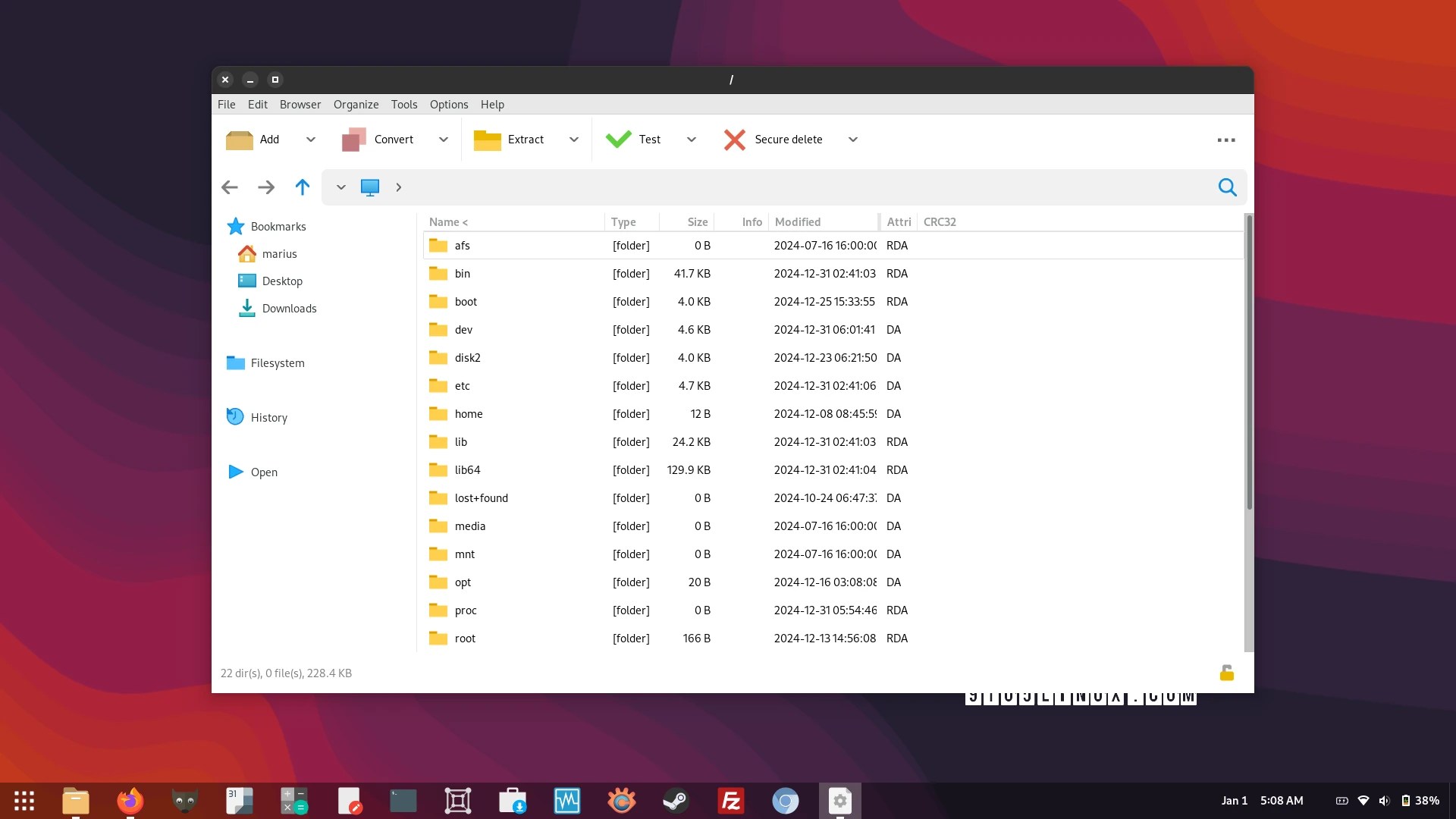Go up one level with the blue arrow
The width and height of the screenshot is (1456, 819).
tap(302, 187)
